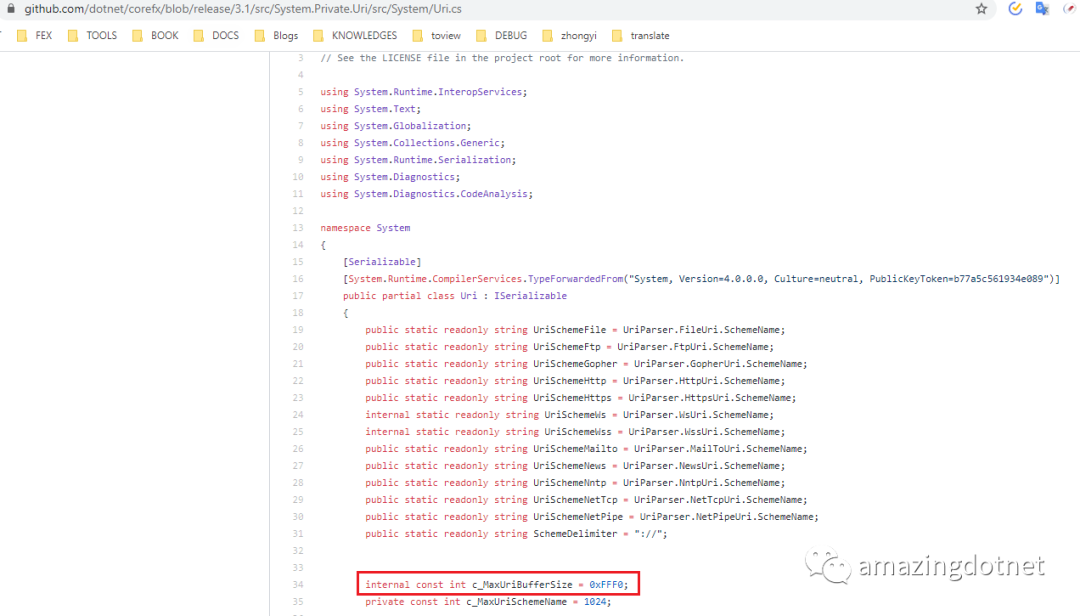
Task: Select line number 31
Action: 298,533
